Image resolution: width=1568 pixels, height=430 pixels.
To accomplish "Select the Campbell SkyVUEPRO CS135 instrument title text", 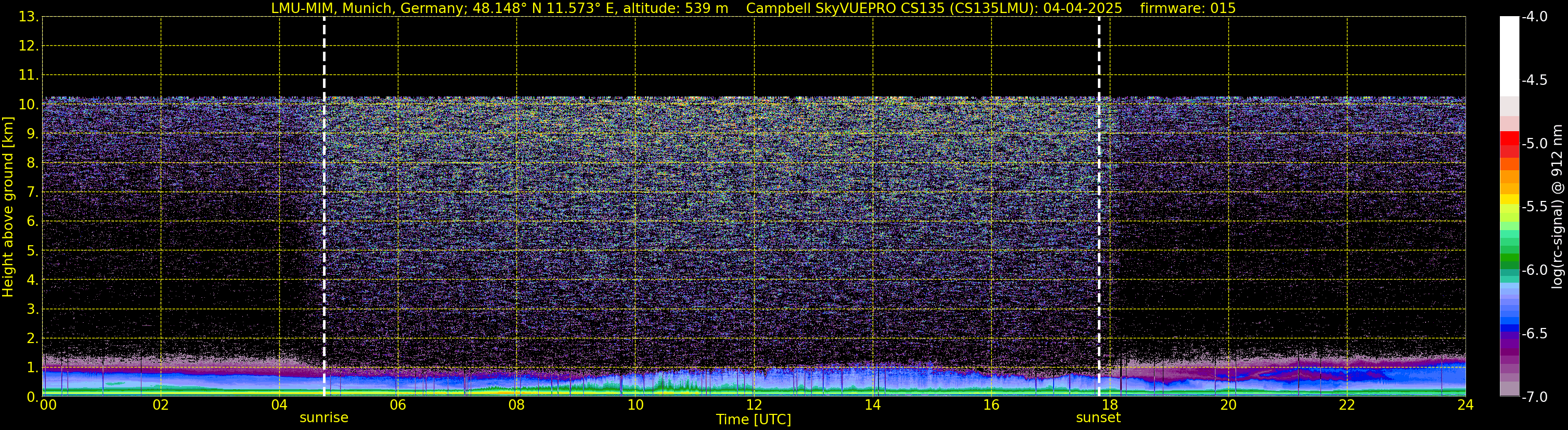I will [x=847, y=8].
